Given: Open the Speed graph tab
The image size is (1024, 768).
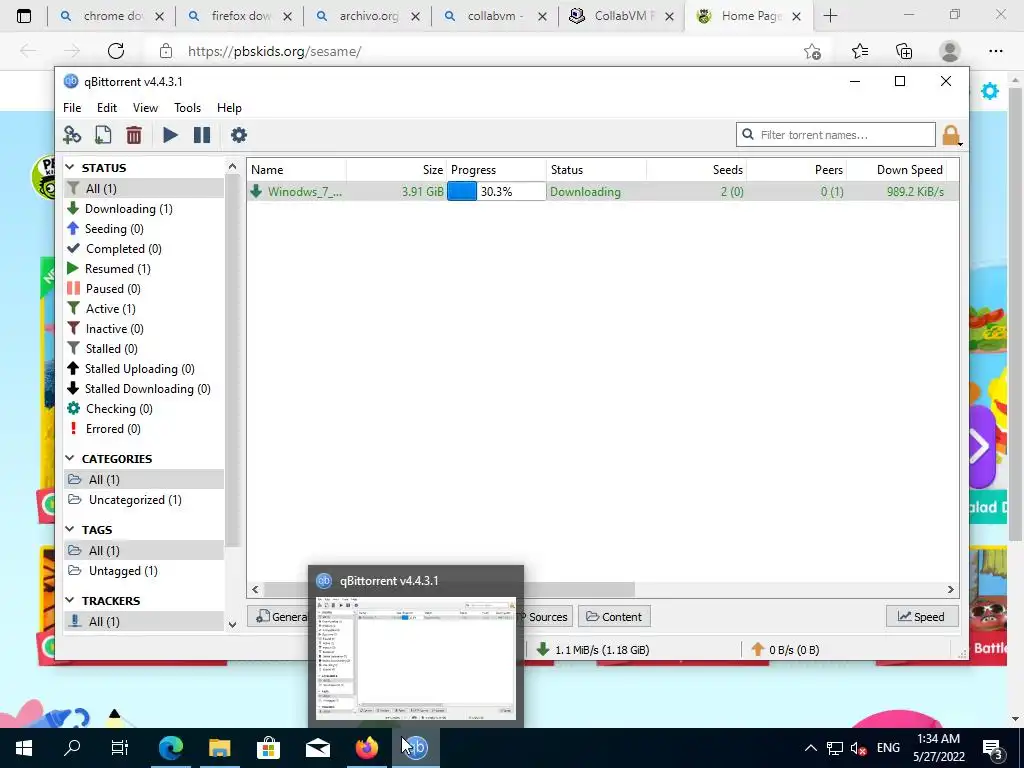Looking at the screenshot, I should [921, 616].
